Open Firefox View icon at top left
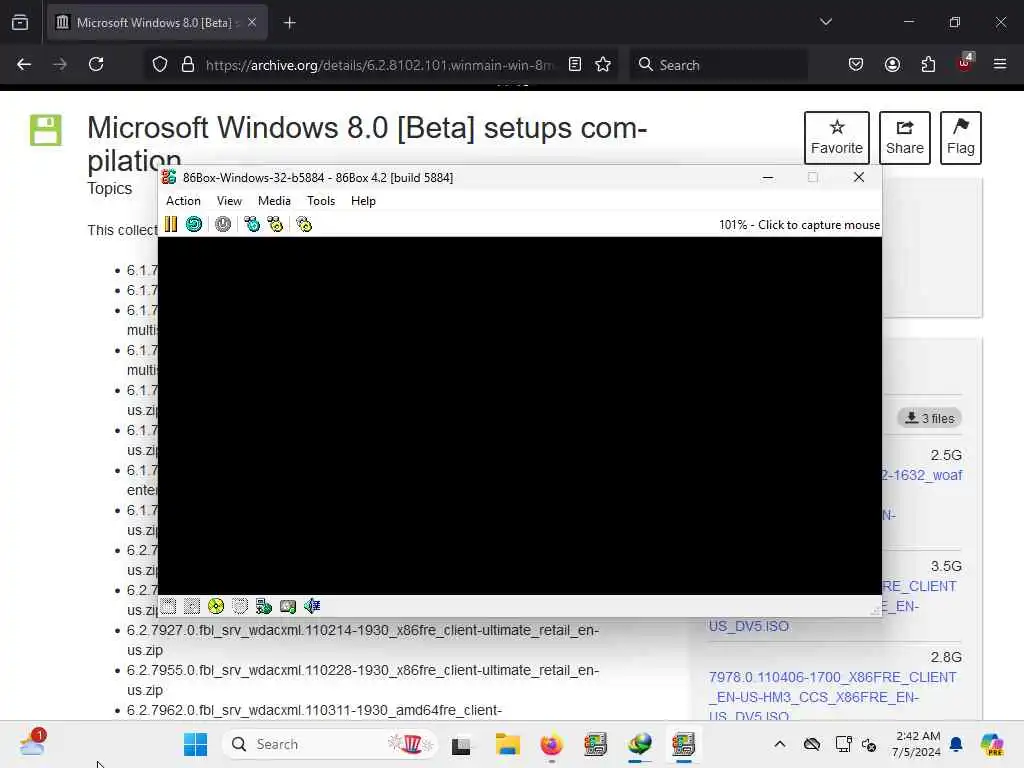This screenshot has height=768, width=1024. pyautogui.click(x=20, y=23)
